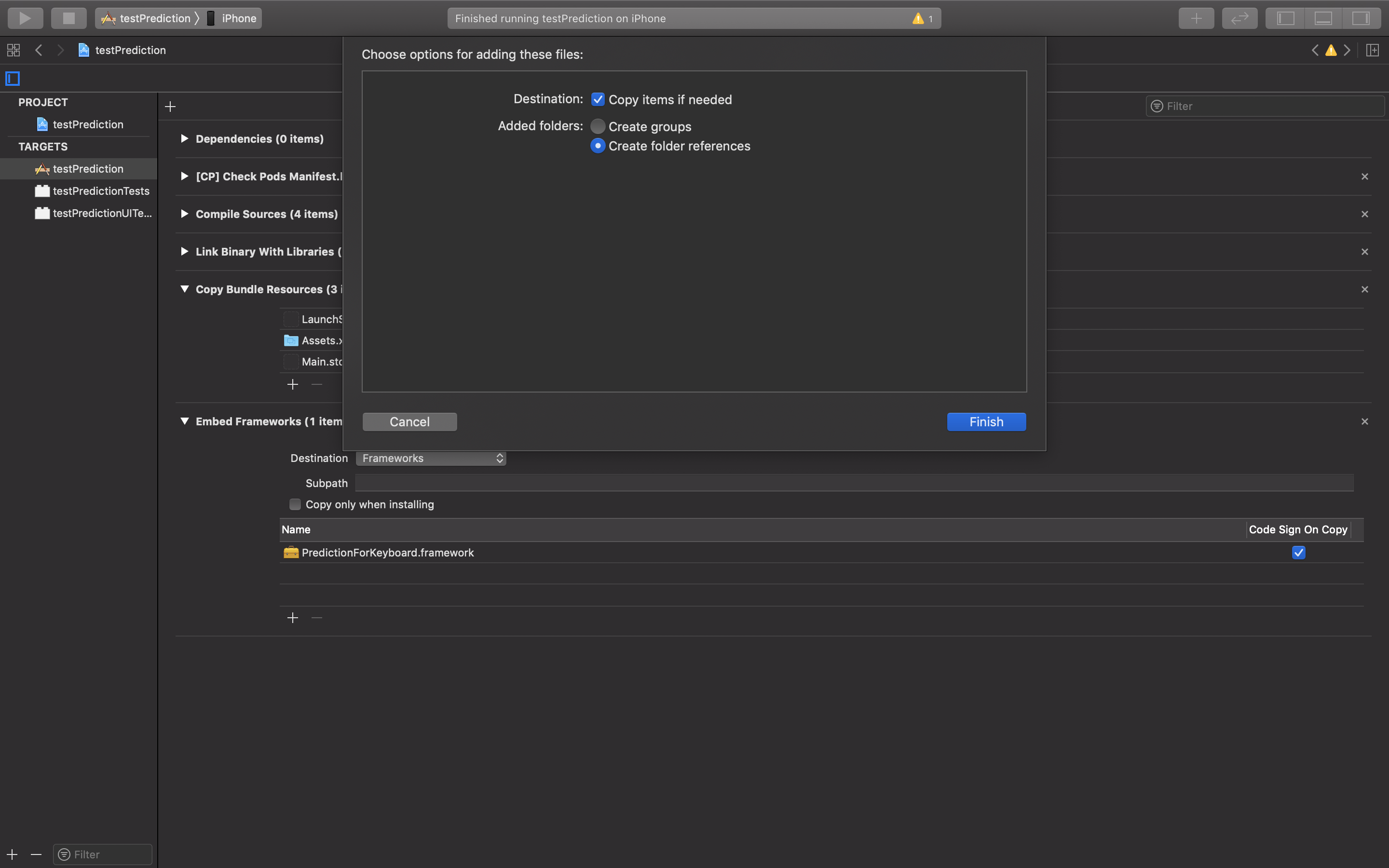Select Create folder references radio option

pos(598,146)
